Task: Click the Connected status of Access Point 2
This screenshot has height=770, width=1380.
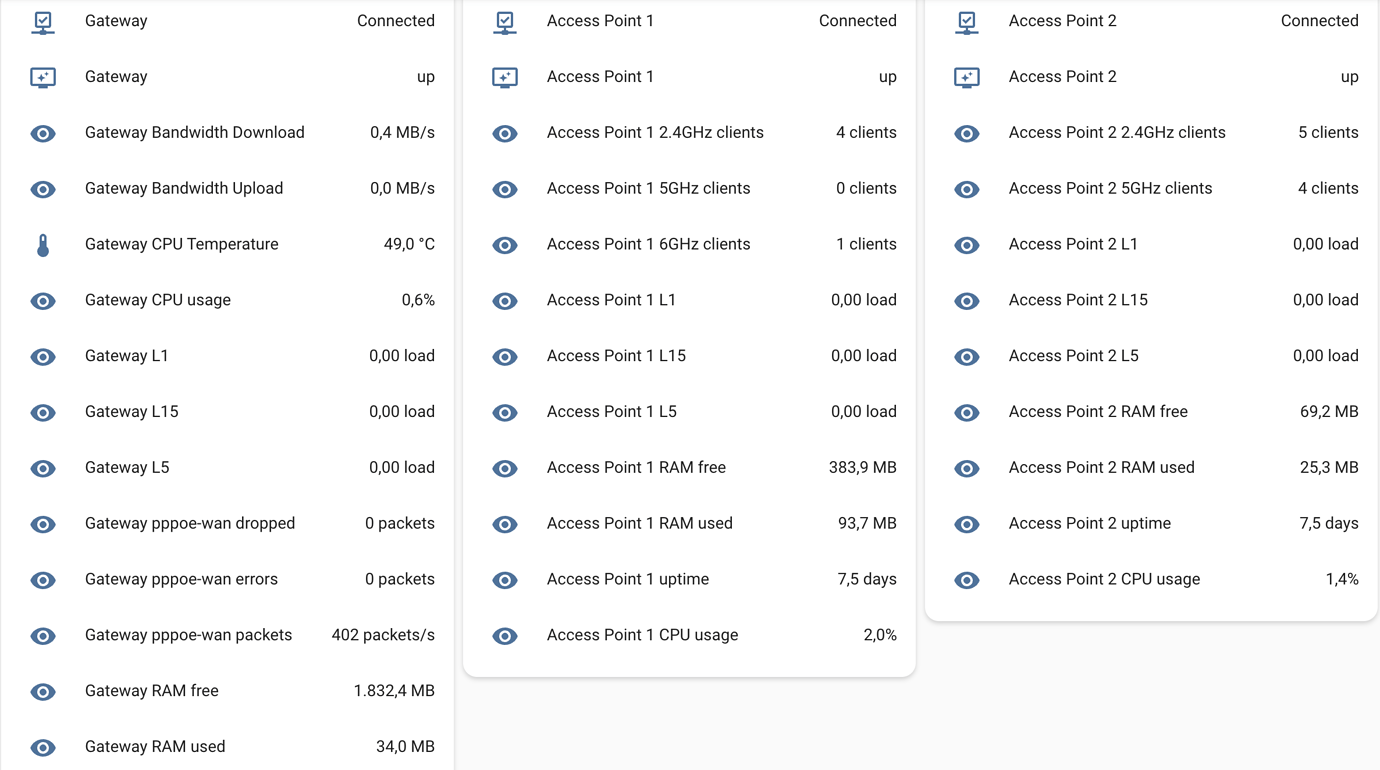Action: pos(1319,21)
